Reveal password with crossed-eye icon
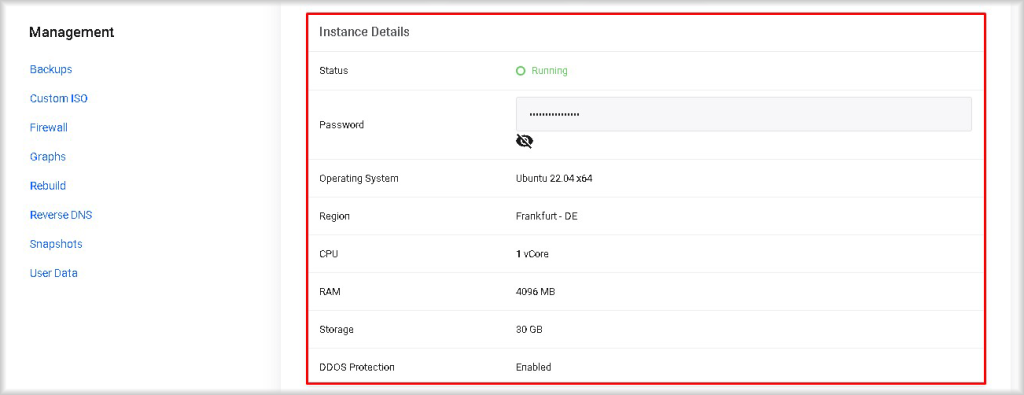Image resolution: width=1024 pixels, height=395 pixels. pyautogui.click(x=524, y=141)
